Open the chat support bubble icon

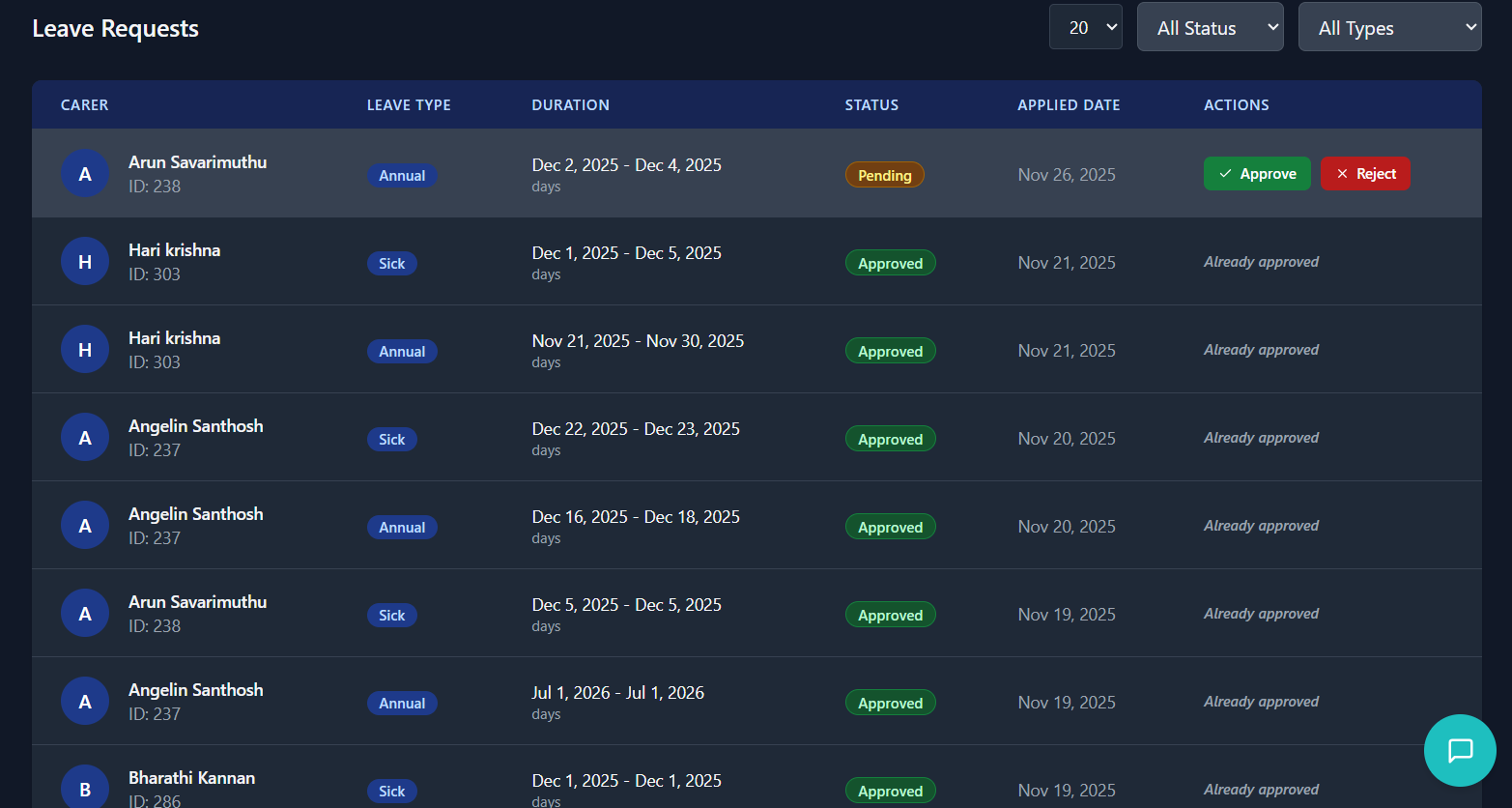tap(1460, 750)
